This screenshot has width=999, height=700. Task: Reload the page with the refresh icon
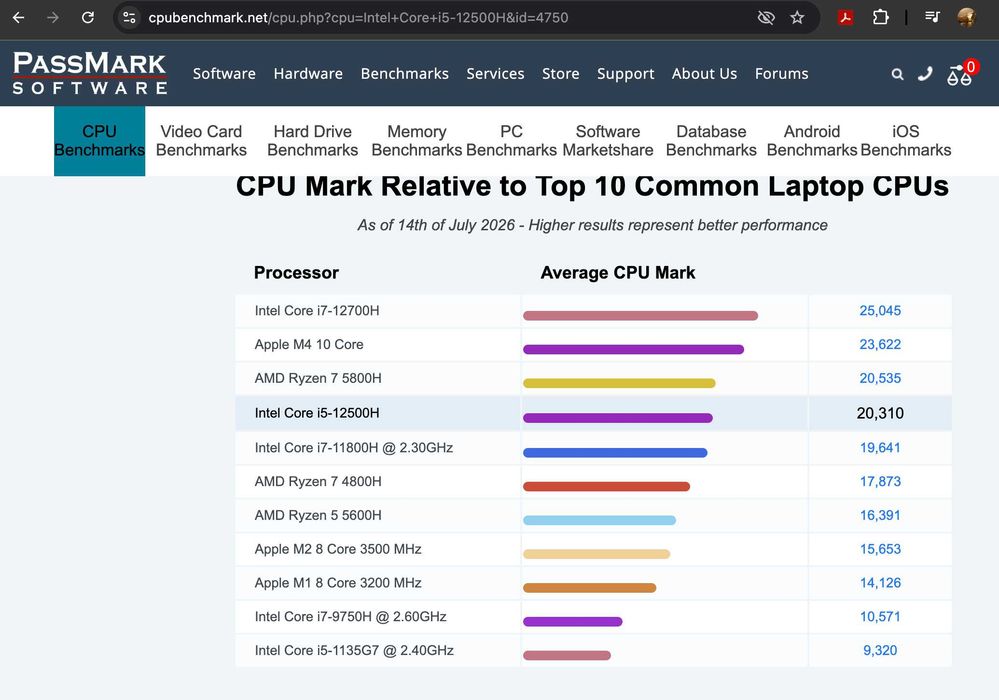[x=88, y=17]
